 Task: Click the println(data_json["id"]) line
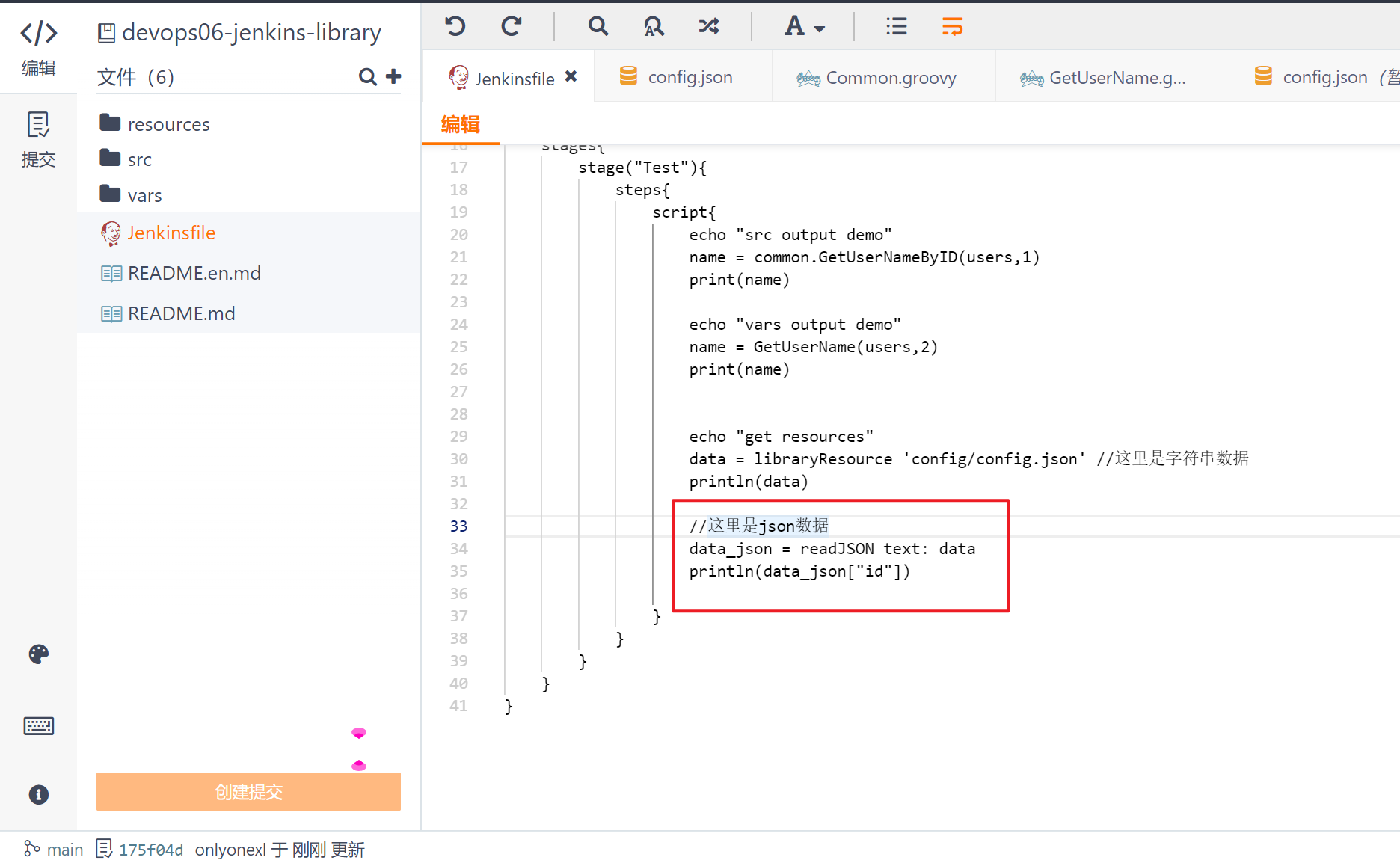tap(799, 571)
